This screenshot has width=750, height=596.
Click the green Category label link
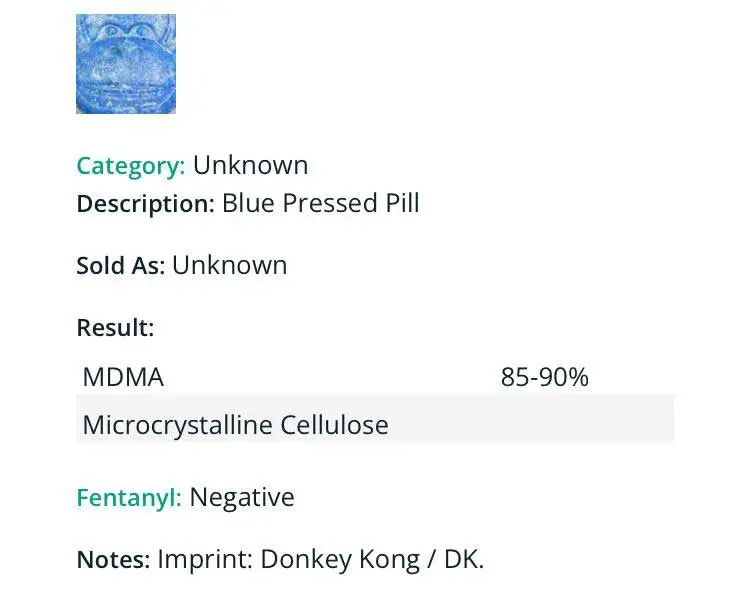130,166
